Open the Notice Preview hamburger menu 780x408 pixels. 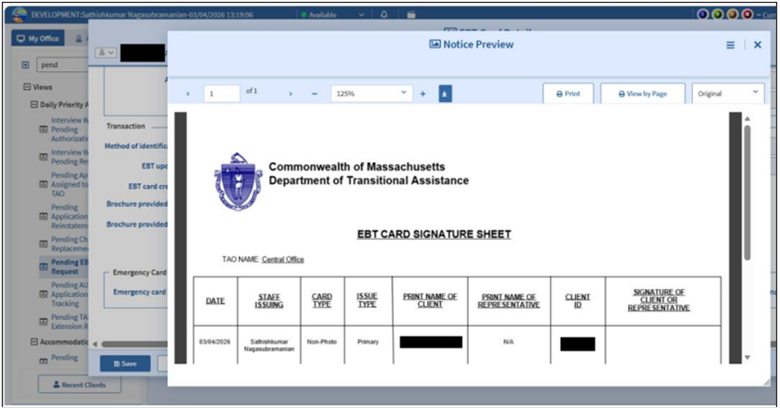[x=730, y=45]
